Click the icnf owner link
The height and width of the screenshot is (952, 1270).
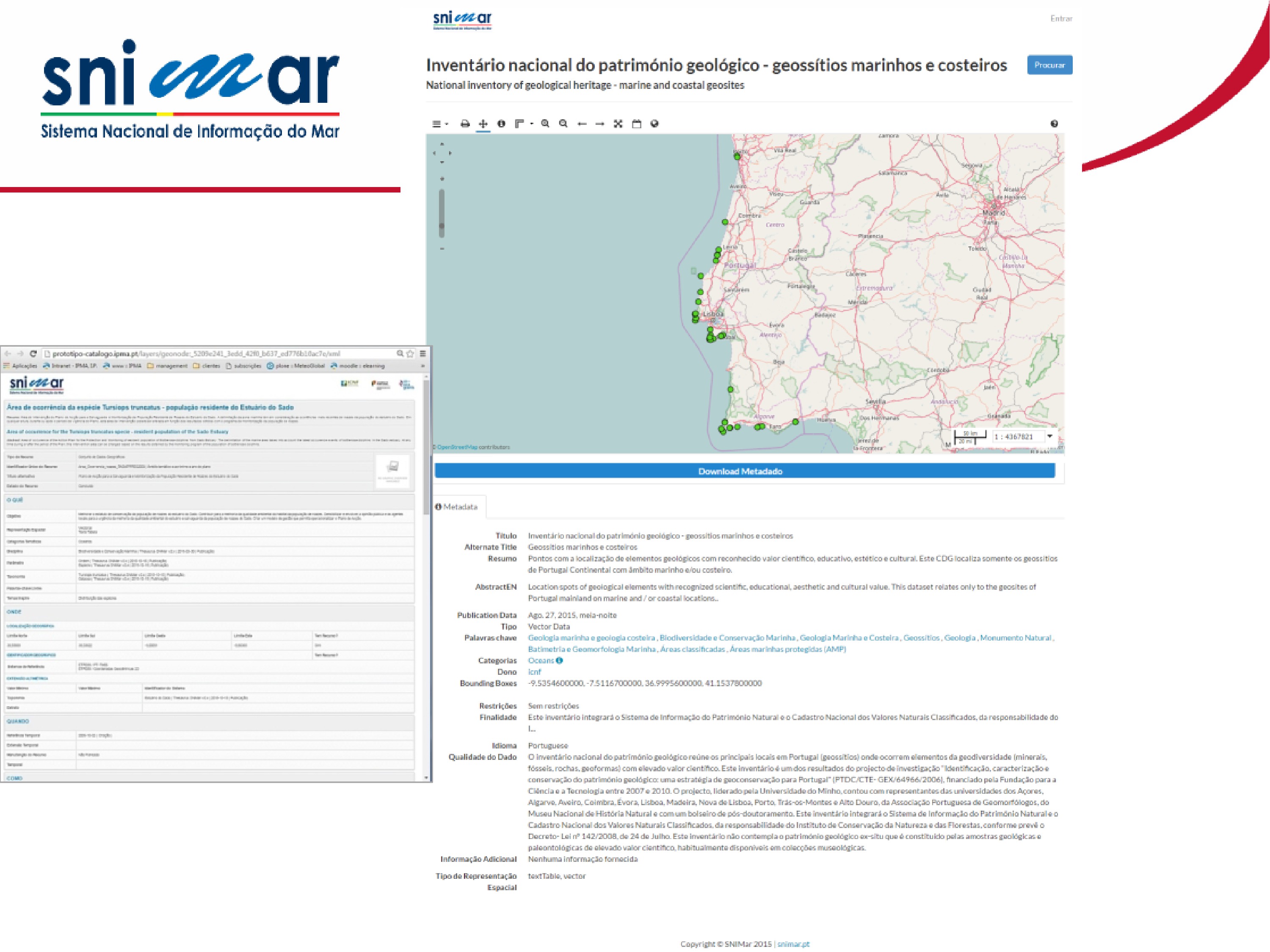(x=535, y=672)
